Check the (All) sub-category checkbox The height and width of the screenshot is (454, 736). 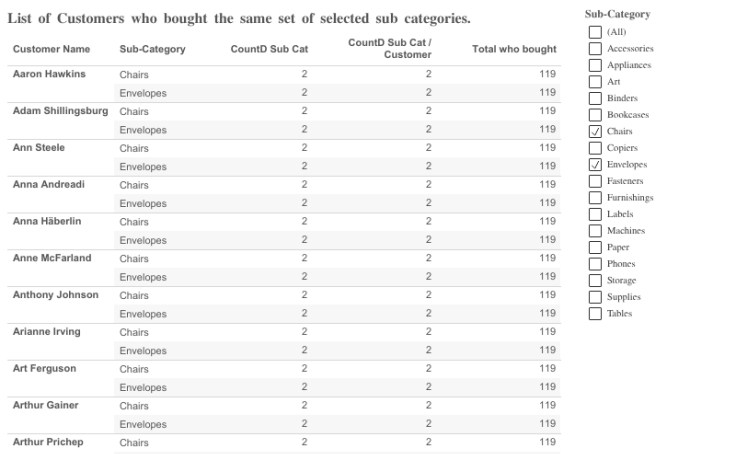click(x=595, y=32)
